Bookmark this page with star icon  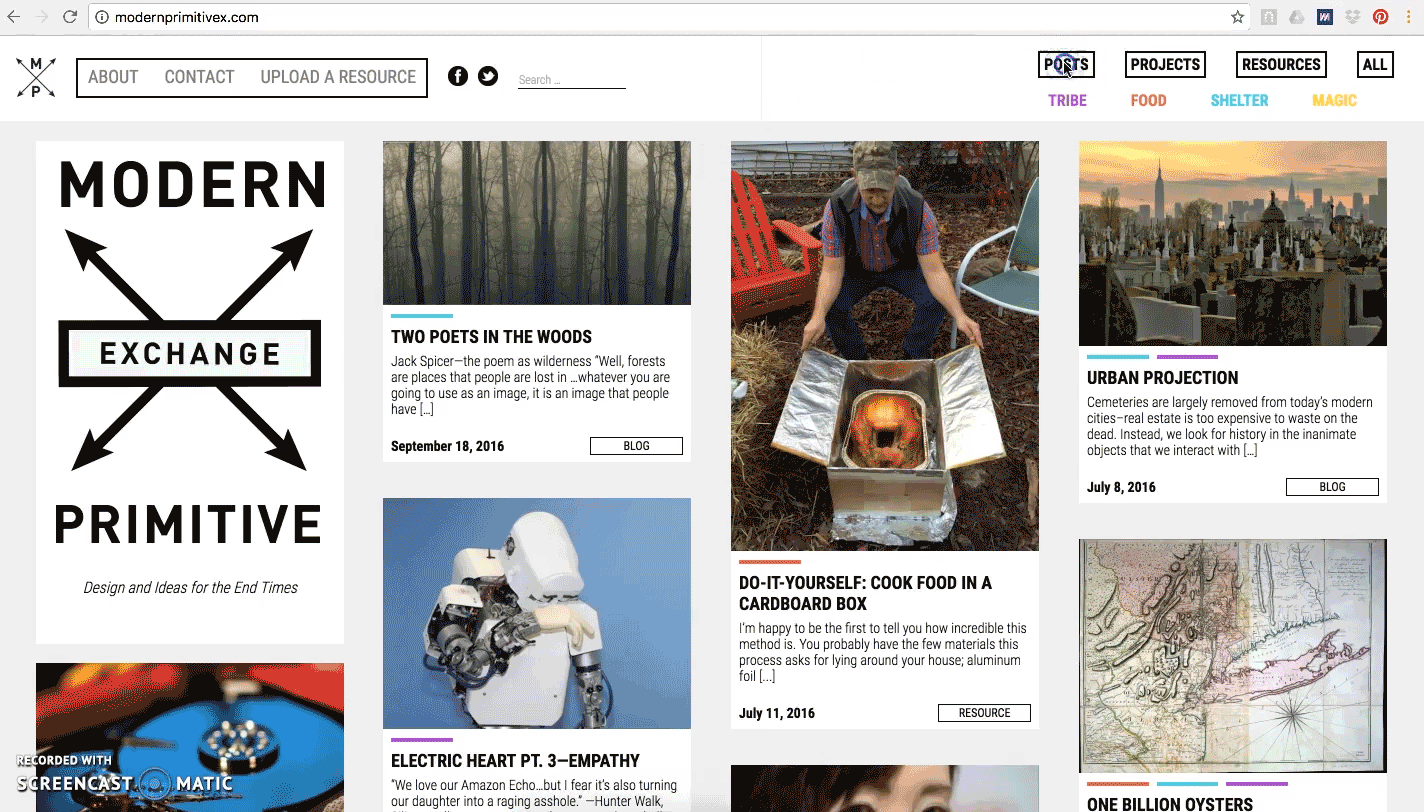tap(1237, 17)
